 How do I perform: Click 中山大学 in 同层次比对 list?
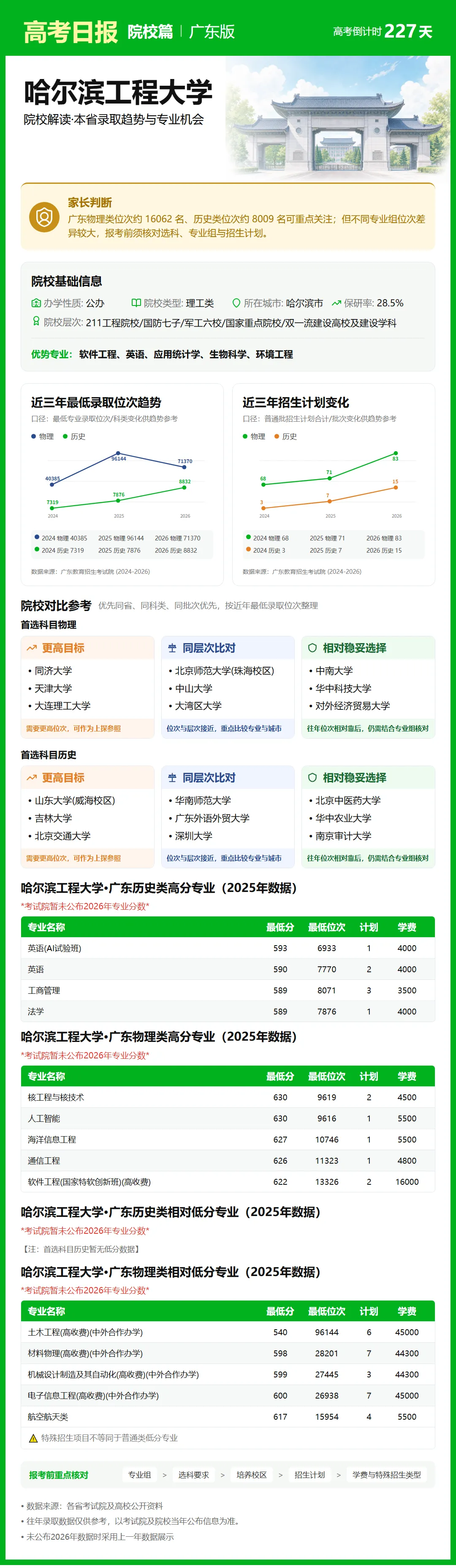click(193, 688)
